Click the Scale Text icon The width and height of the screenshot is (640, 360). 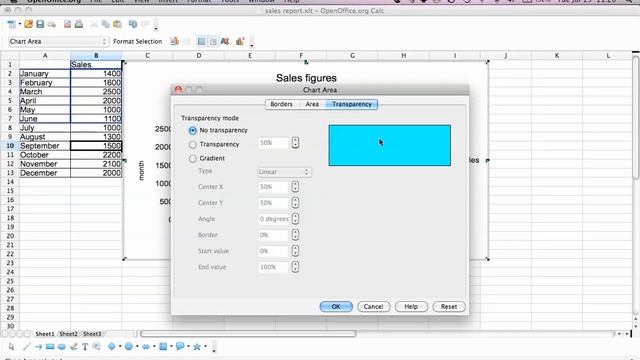pos(225,41)
